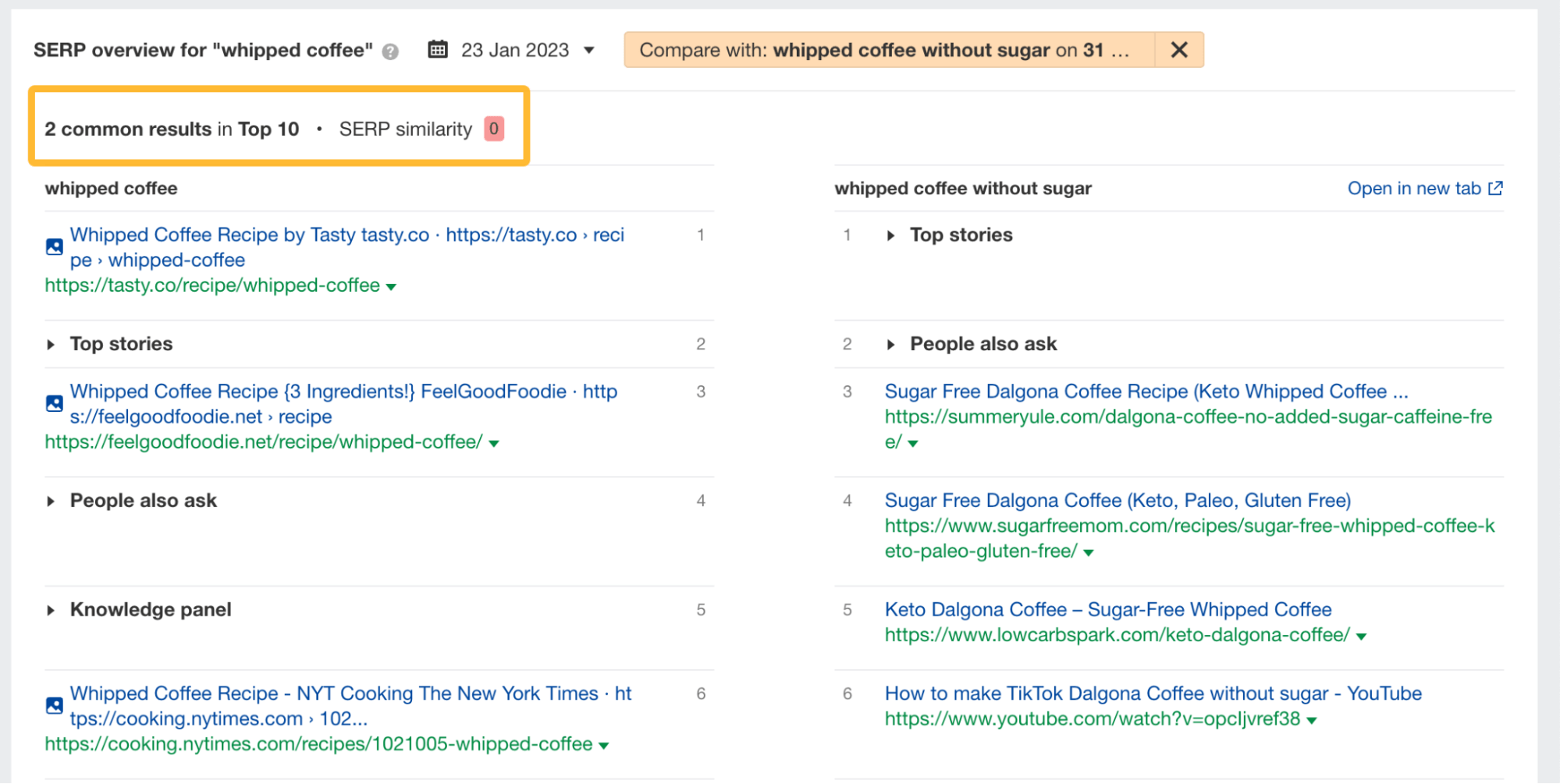Dismiss the compare banner with the X icon
This screenshot has width=1560, height=784.
coord(1179,49)
